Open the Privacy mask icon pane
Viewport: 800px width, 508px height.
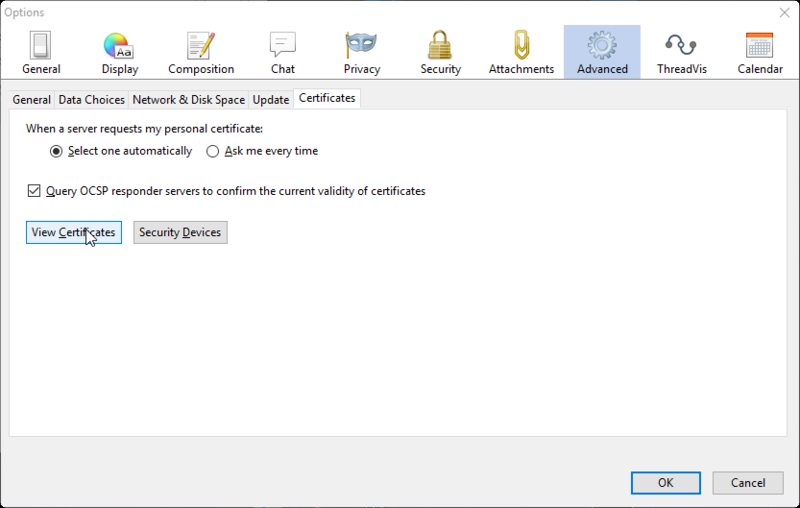point(361,52)
